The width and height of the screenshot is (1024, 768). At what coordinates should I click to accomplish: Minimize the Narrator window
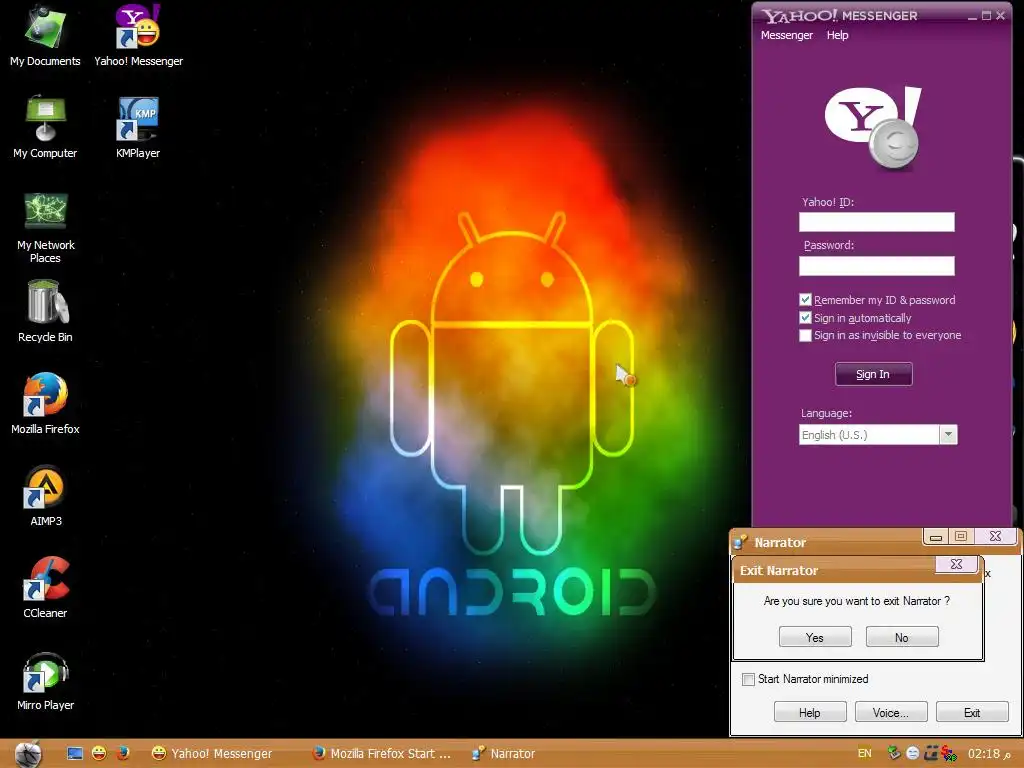pos(936,537)
